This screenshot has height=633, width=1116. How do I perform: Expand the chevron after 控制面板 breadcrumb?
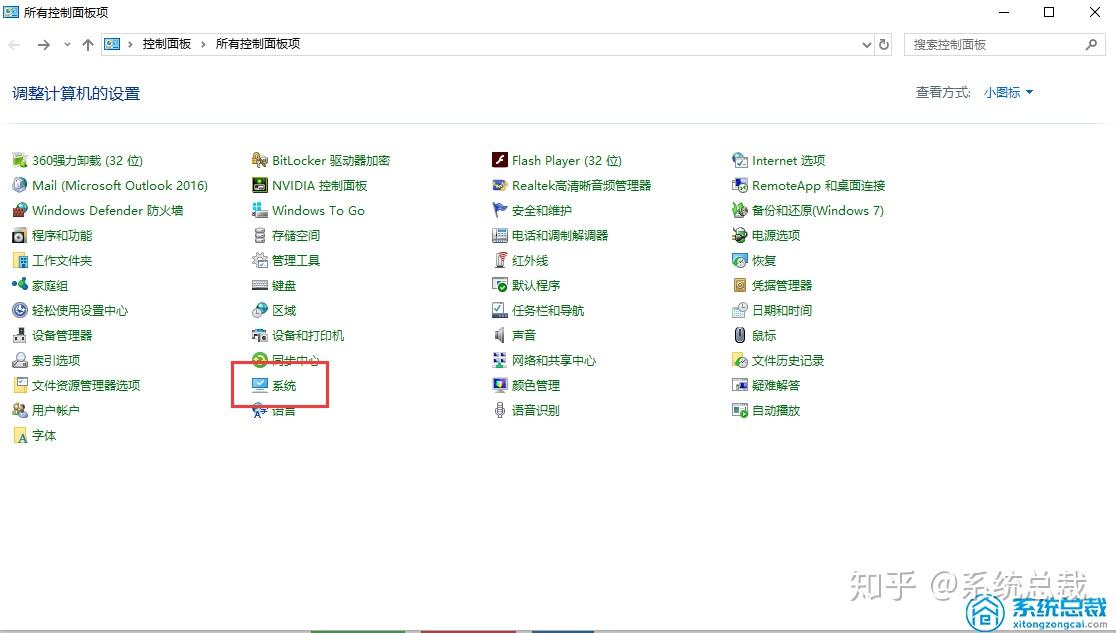(204, 44)
